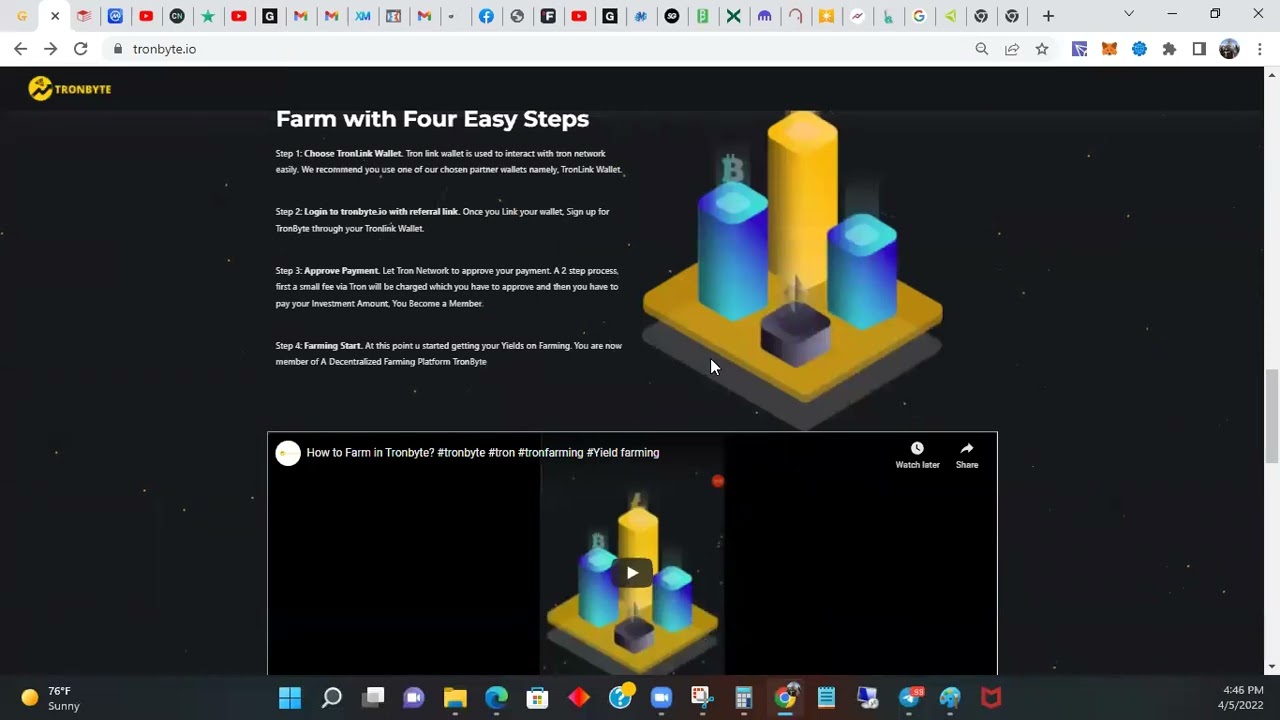
Task: Reload the tronbyte.io page
Action: [x=81, y=49]
